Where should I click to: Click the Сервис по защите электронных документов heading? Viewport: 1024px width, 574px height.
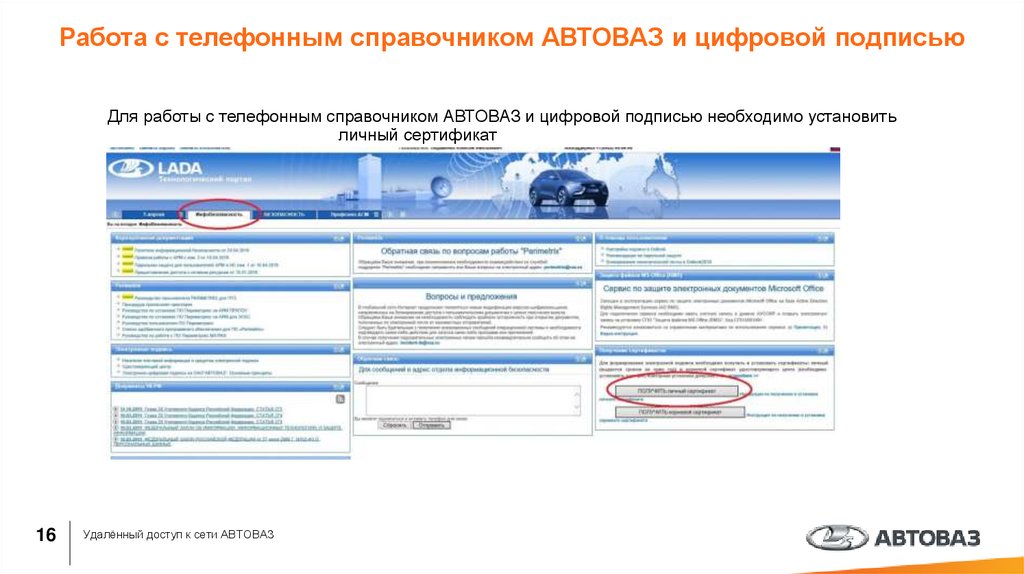(x=713, y=288)
